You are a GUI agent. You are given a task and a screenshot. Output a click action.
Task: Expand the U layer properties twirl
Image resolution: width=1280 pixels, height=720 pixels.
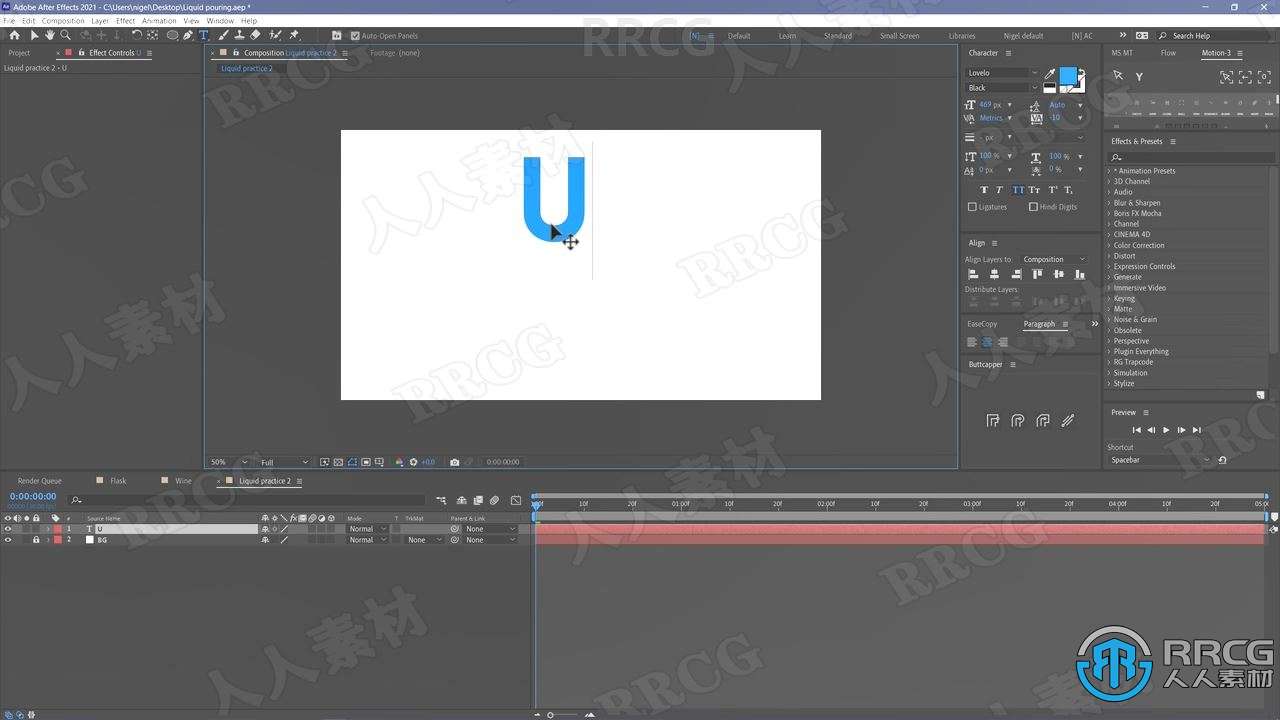[47, 529]
